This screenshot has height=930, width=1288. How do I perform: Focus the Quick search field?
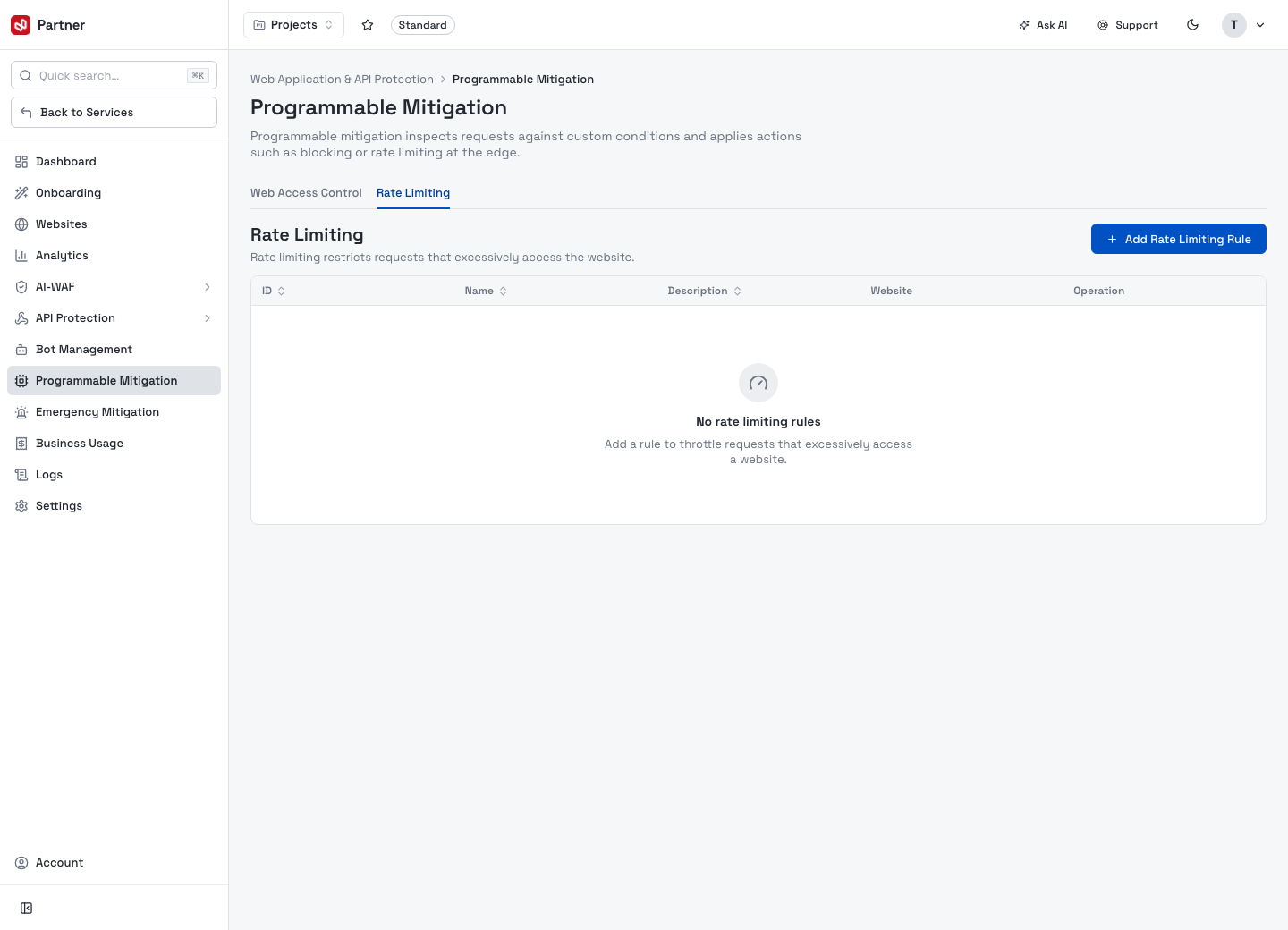pos(114,76)
